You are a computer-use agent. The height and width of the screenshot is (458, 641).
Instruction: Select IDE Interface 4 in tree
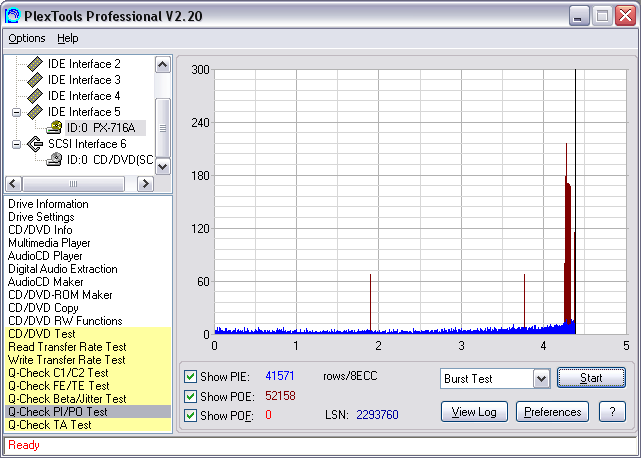click(84, 96)
